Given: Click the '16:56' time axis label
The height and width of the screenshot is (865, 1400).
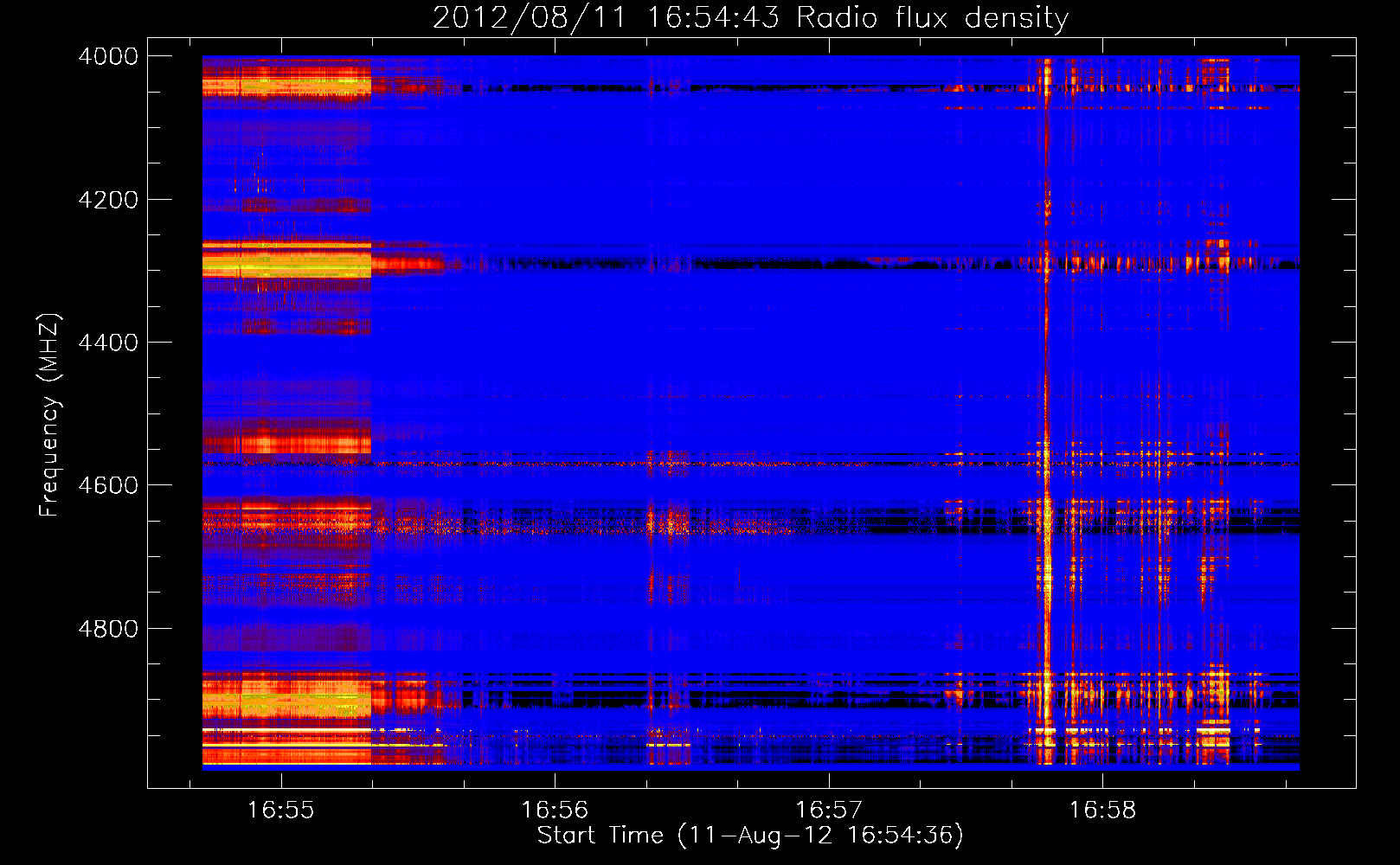Looking at the screenshot, I should (555, 811).
